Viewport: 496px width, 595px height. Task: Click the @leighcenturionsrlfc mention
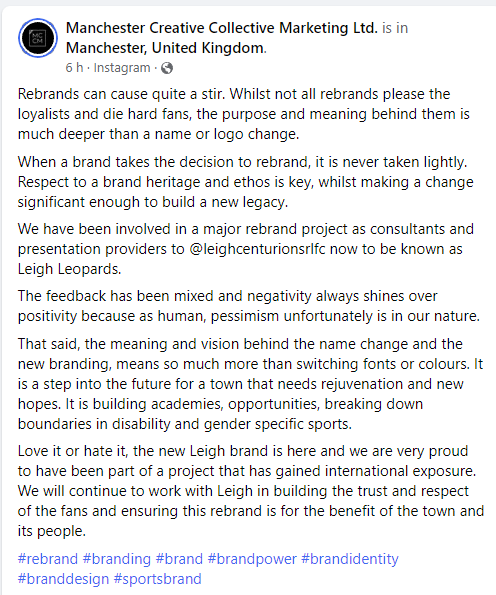(257, 249)
